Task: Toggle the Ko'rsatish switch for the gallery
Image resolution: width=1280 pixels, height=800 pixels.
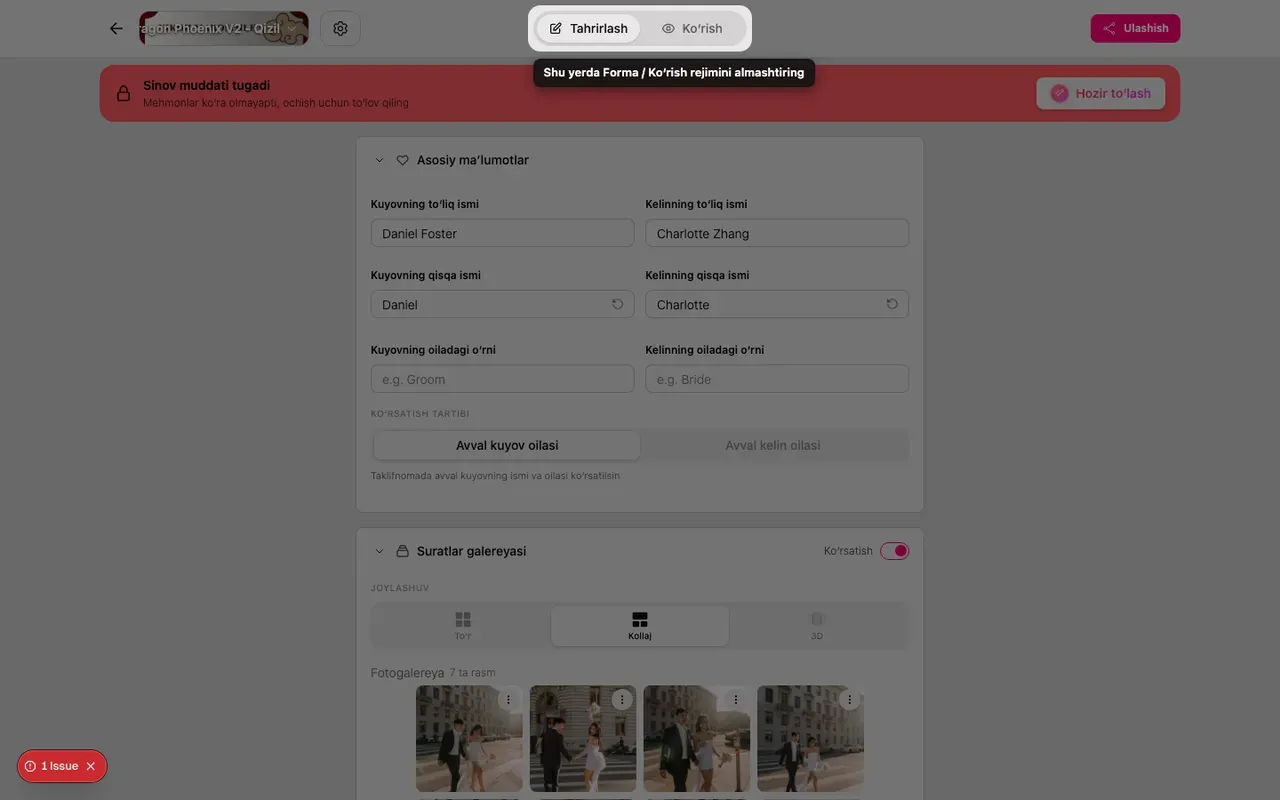Action: pyautogui.click(x=894, y=551)
